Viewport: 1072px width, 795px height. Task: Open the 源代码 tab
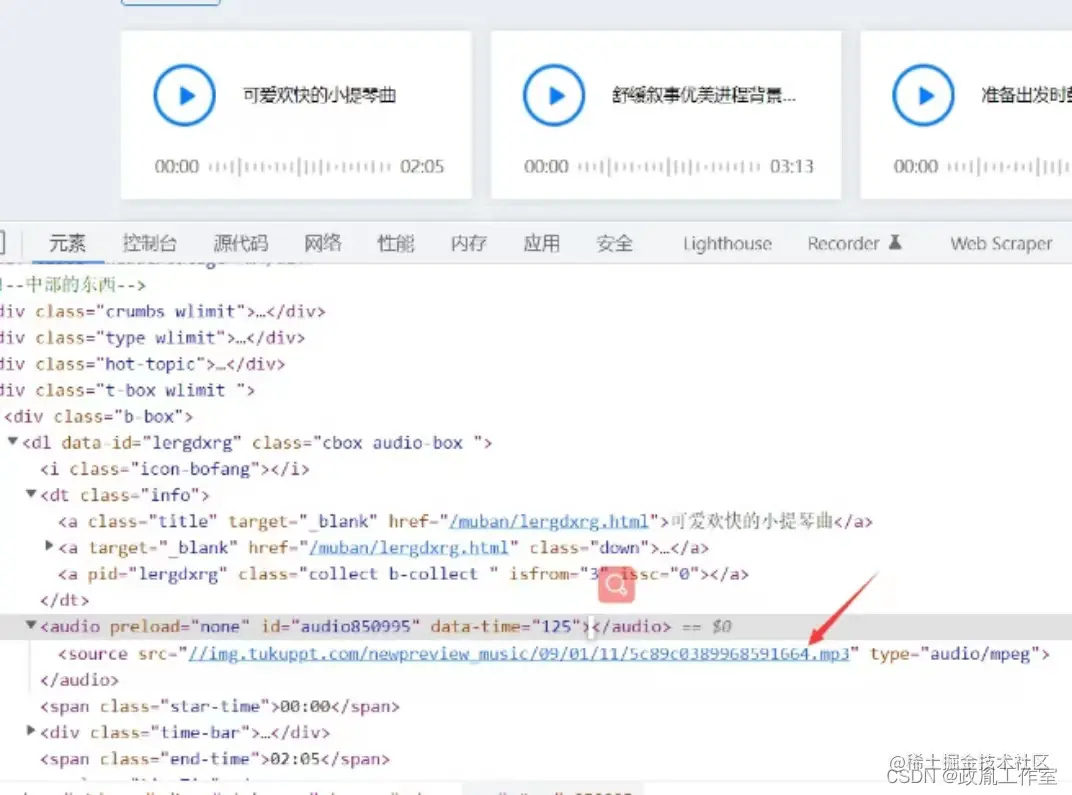click(x=241, y=243)
